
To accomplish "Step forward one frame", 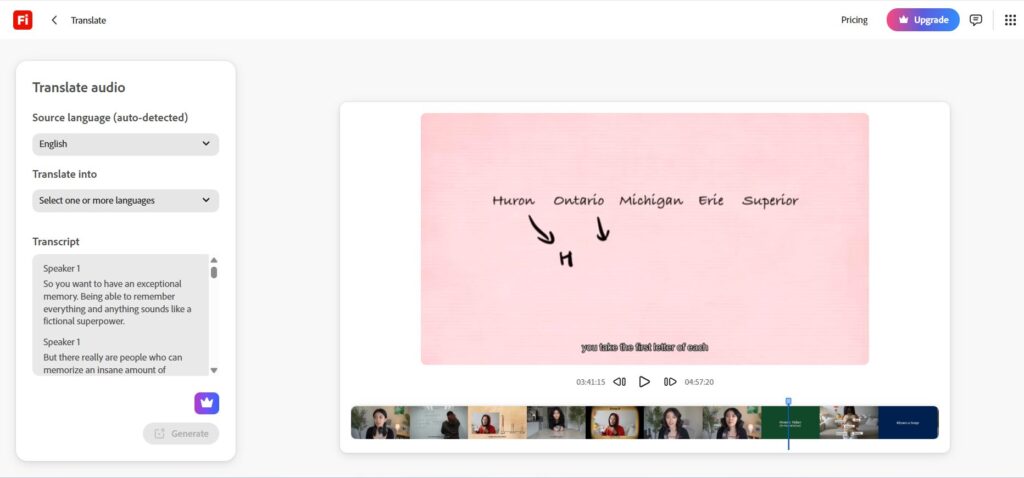I will 669,382.
